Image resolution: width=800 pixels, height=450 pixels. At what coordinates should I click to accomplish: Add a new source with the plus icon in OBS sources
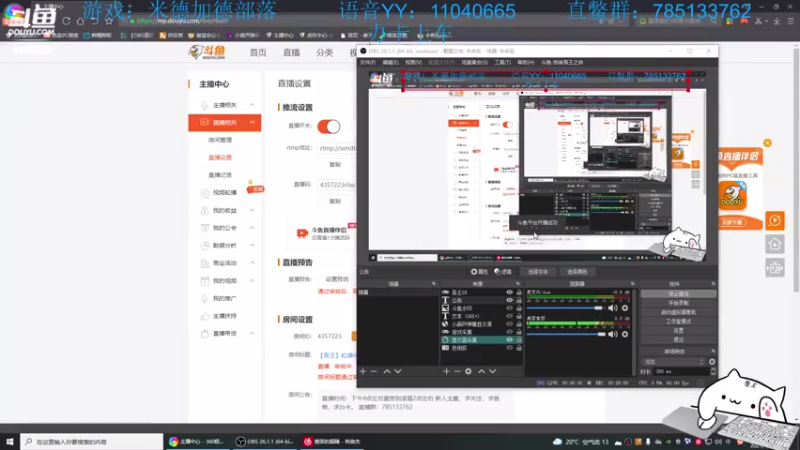(x=446, y=371)
